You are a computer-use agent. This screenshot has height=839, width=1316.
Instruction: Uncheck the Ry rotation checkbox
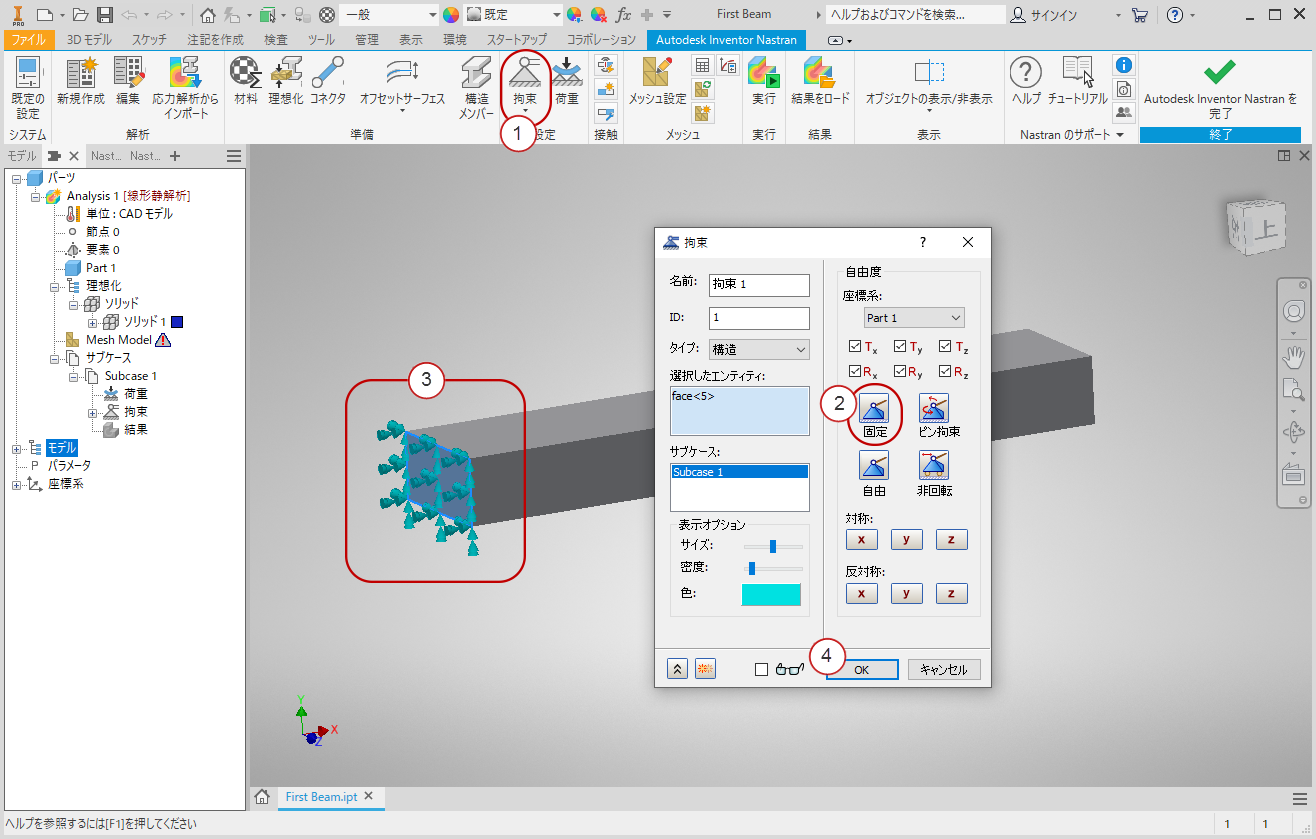pos(900,372)
